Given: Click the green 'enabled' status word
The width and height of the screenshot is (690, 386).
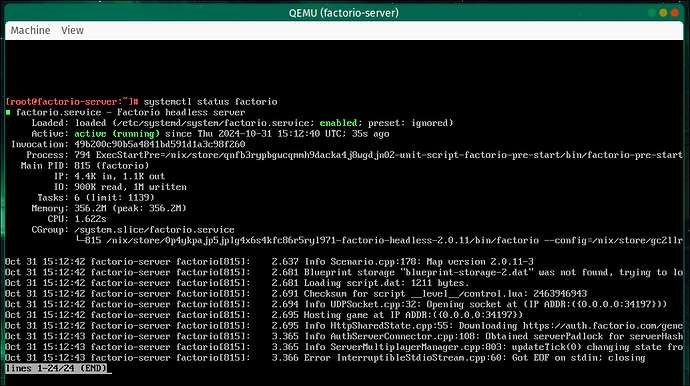Looking at the screenshot, I should pos(338,123).
